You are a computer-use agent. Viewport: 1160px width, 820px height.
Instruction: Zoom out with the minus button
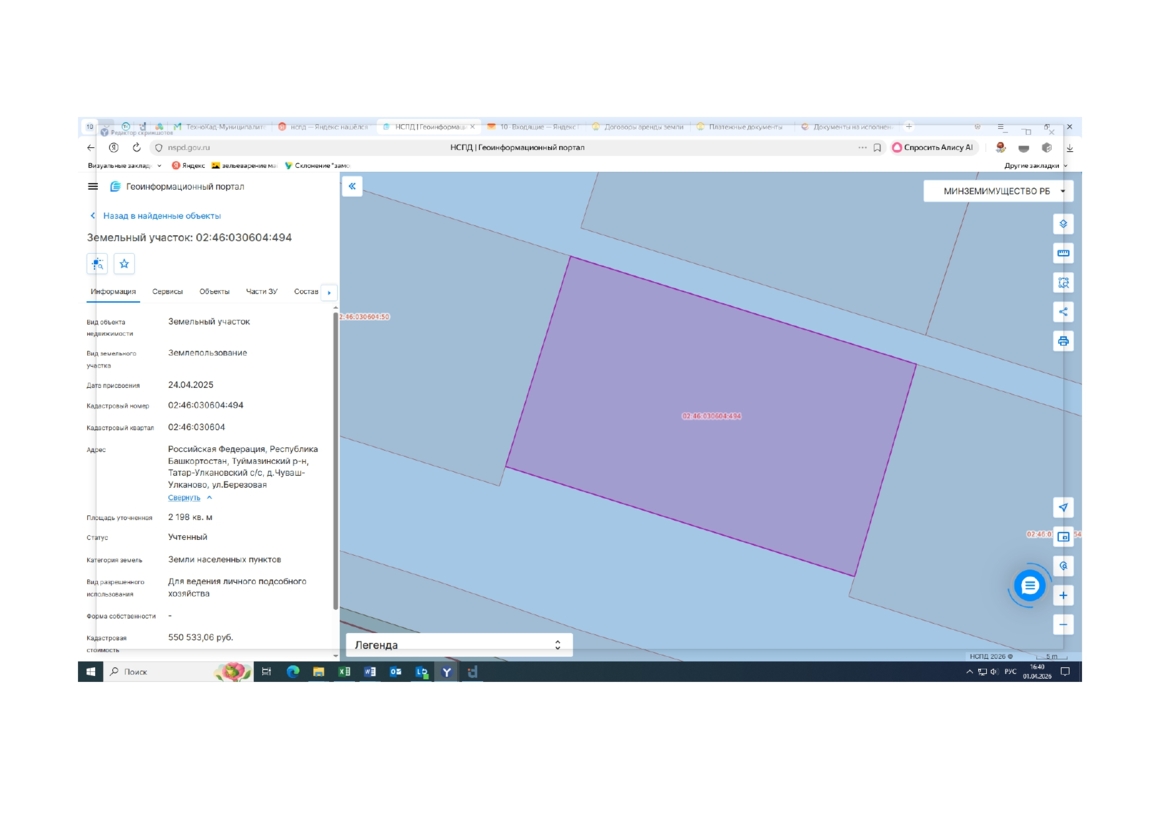coord(1063,624)
